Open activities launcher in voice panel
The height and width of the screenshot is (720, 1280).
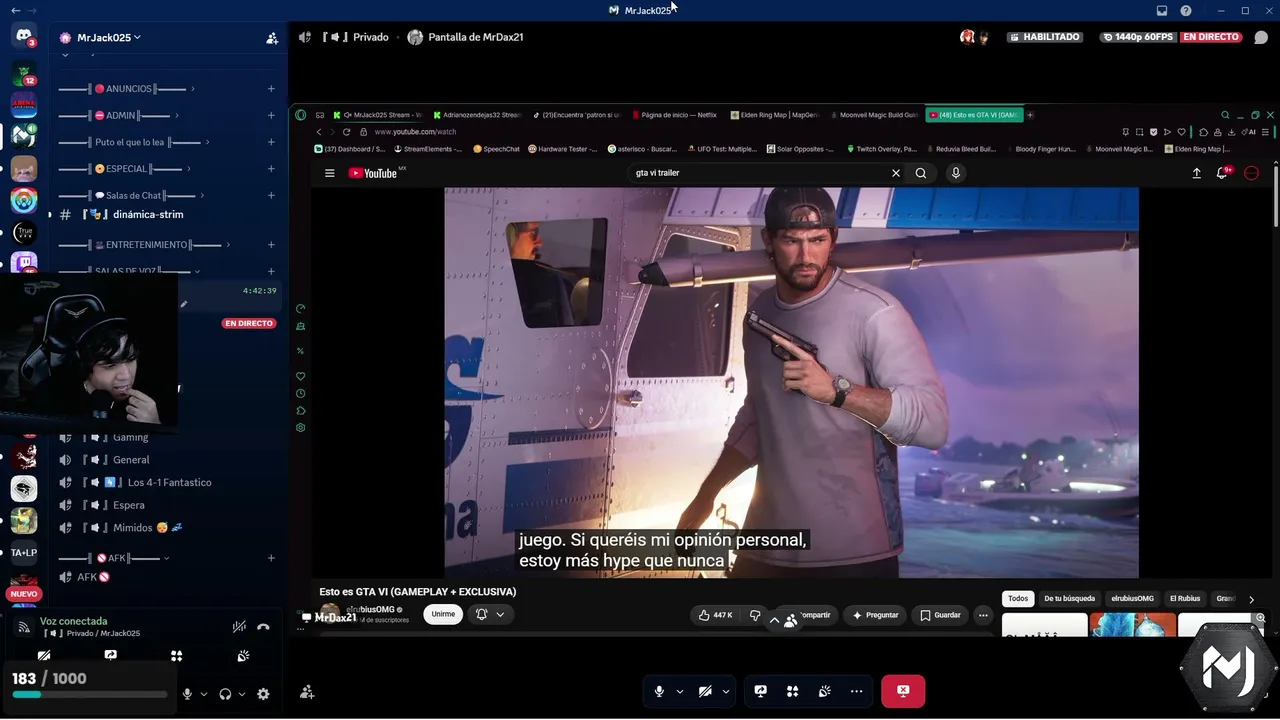click(x=176, y=656)
